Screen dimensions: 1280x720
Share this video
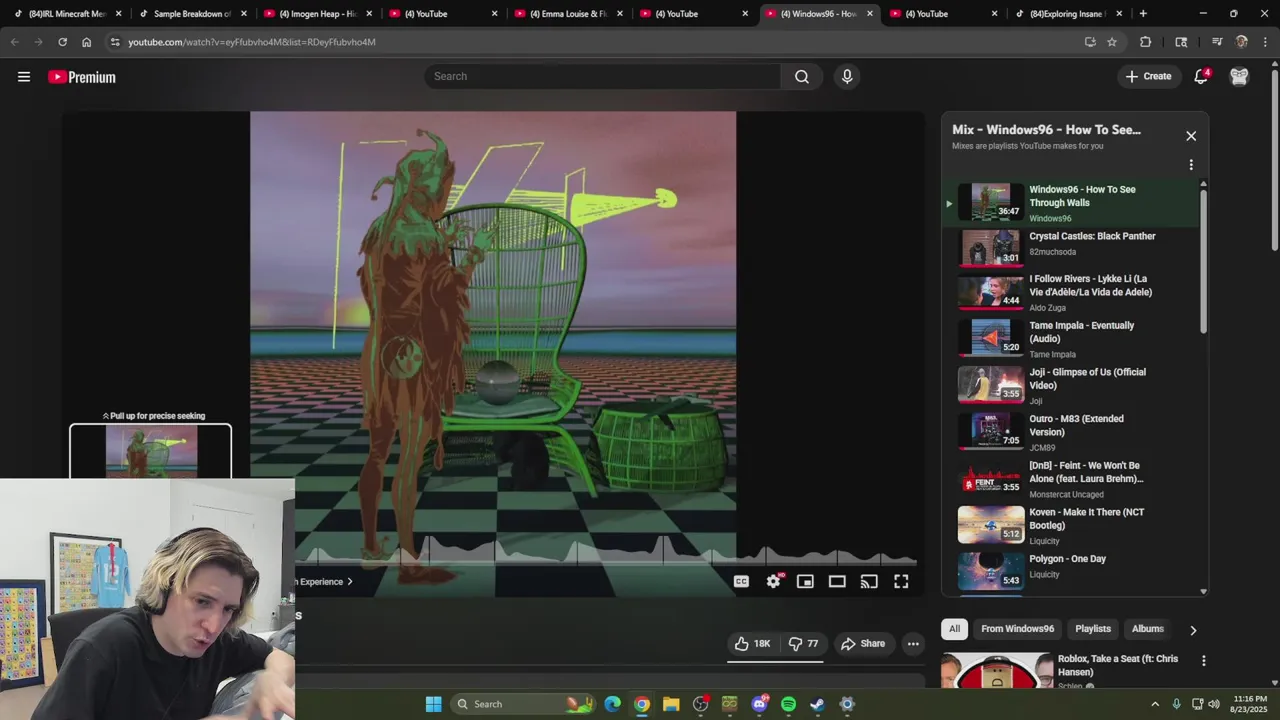click(x=863, y=644)
